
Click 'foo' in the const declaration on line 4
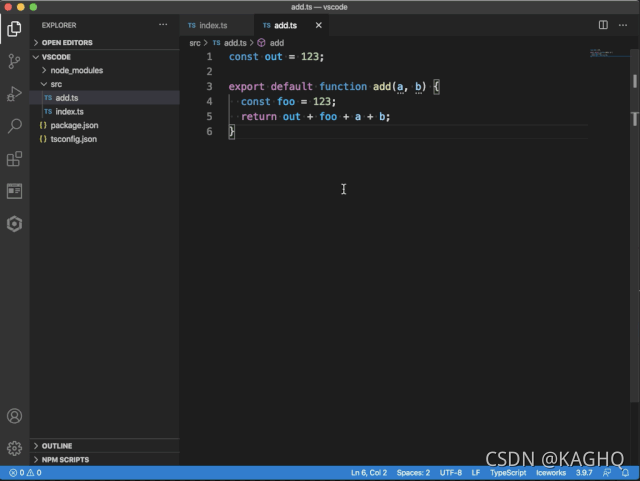(x=286, y=102)
